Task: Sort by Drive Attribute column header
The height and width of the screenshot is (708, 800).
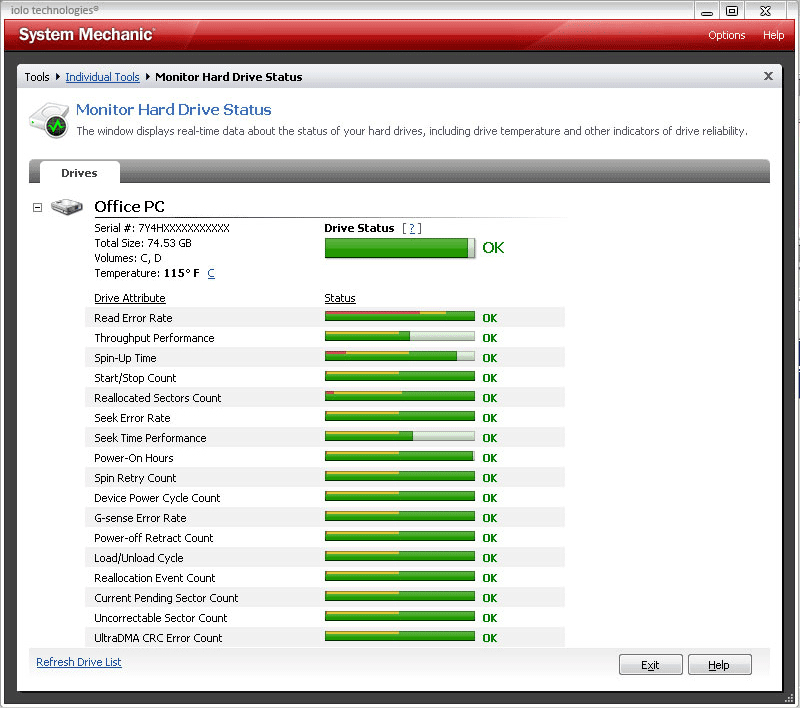Action: [x=130, y=298]
